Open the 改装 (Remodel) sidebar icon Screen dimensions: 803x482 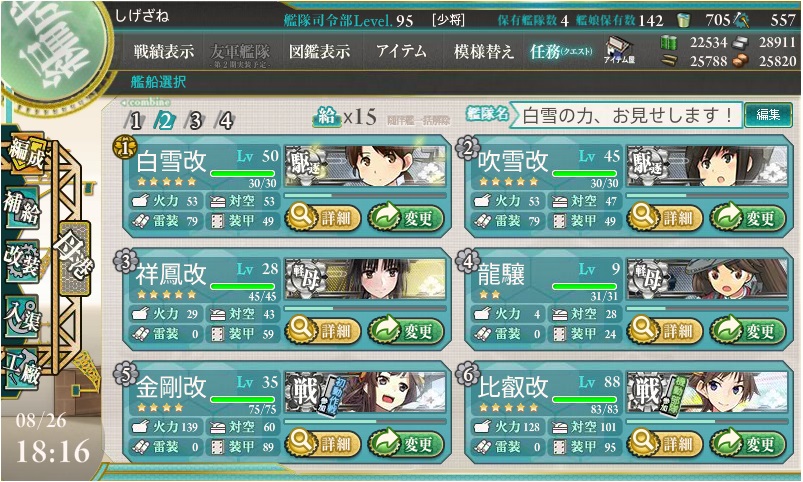pos(23,261)
